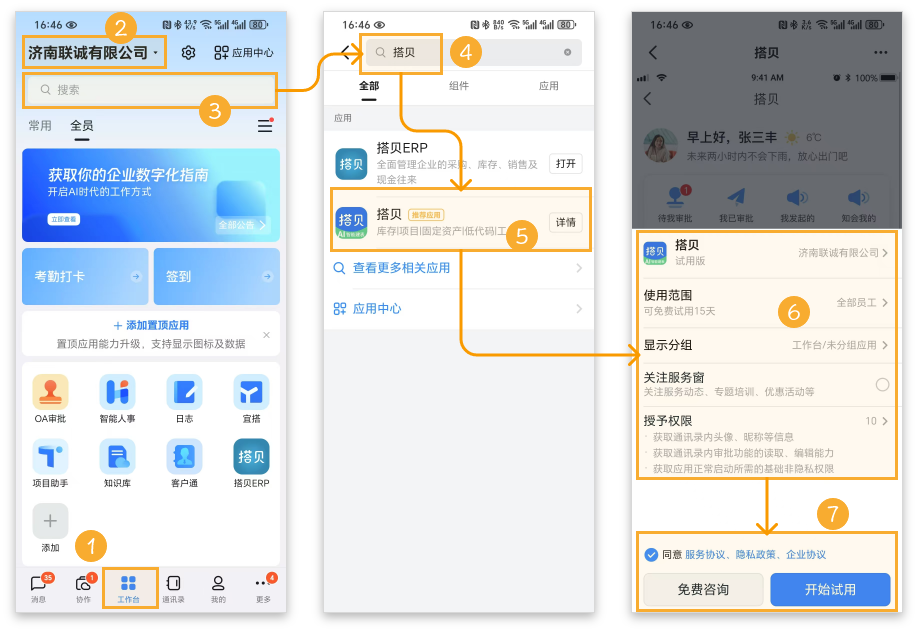The height and width of the screenshot is (632, 918).
Task: Open the settings gear next to company name
Action: tap(188, 53)
